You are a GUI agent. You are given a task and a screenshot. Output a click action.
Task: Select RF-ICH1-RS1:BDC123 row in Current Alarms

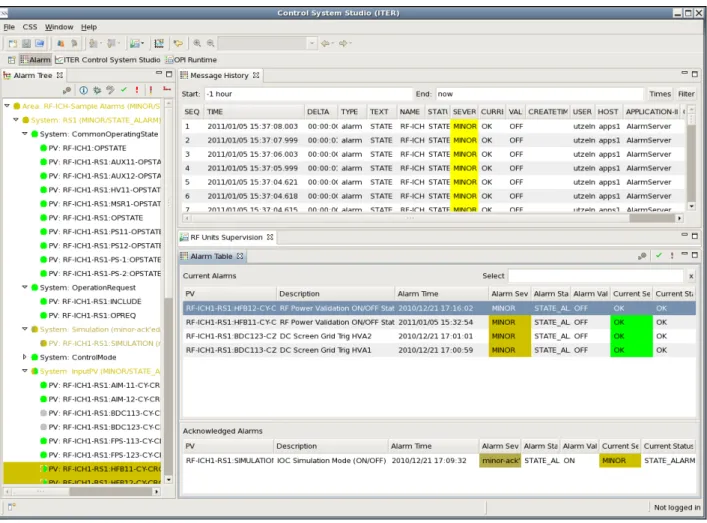pos(439,336)
